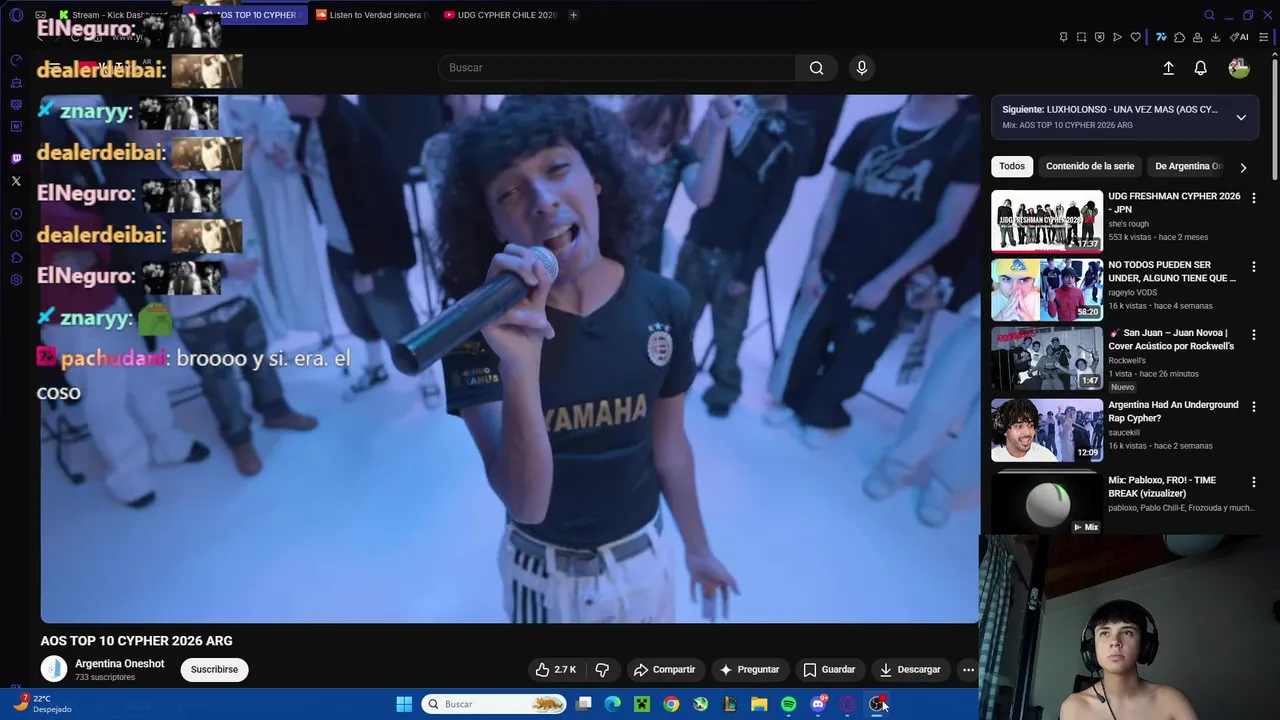Open the Argentina Oneshot channel link

[x=120, y=664]
